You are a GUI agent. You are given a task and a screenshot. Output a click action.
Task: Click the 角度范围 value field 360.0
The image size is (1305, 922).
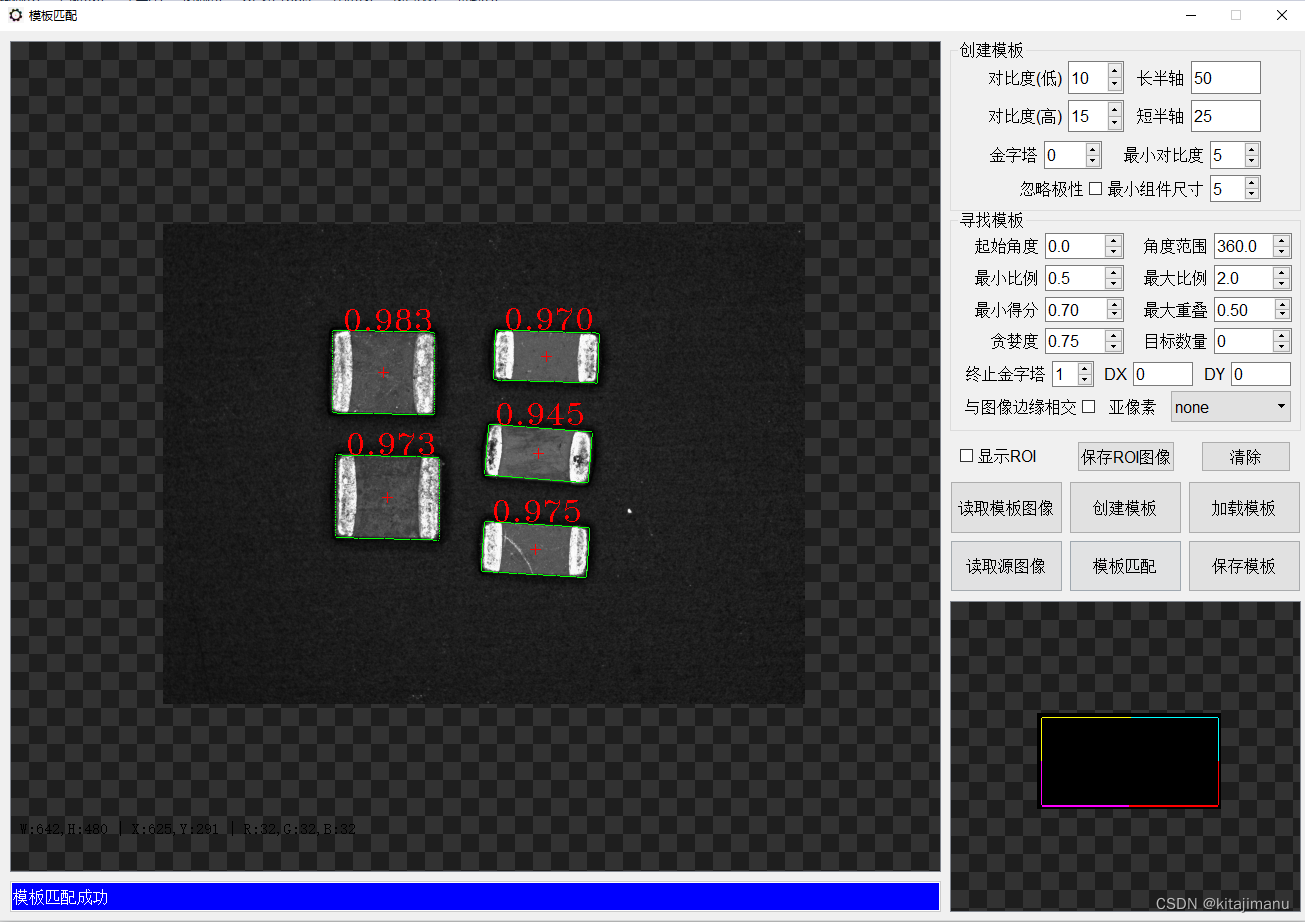coord(1245,246)
